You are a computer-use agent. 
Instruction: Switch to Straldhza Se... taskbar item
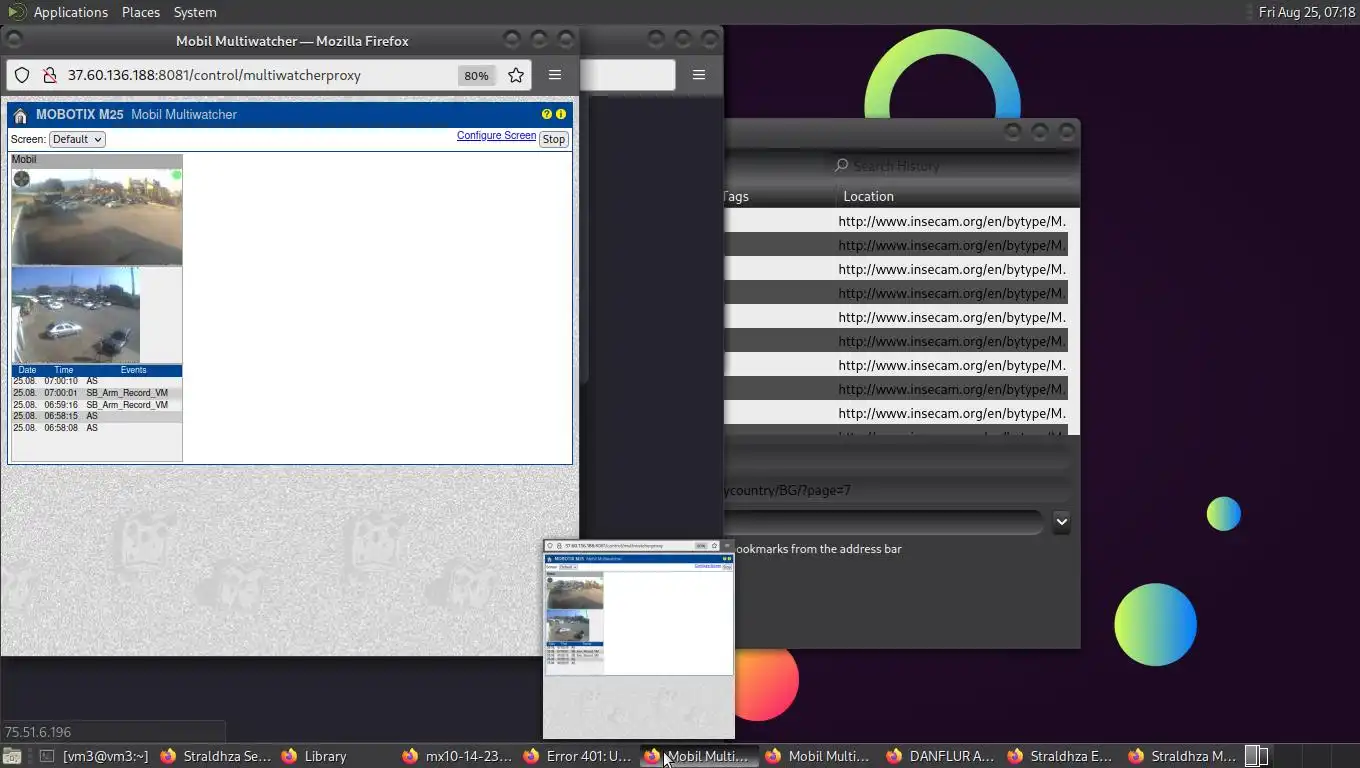(215, 756)
